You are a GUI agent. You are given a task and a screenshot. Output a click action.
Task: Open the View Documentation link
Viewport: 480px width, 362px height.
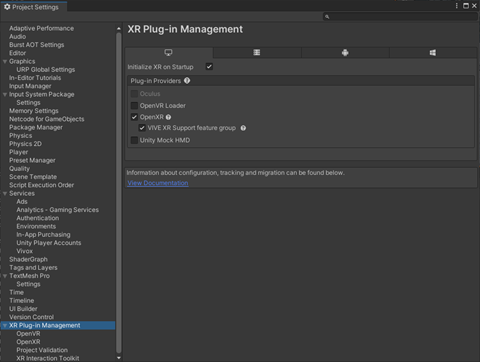[158, 183]
